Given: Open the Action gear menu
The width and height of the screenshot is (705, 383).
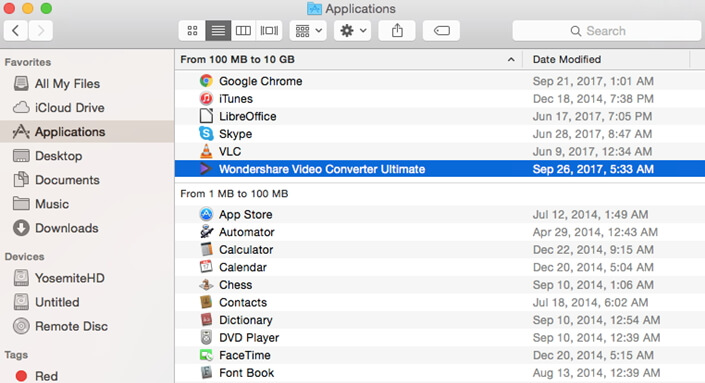Looking at the screenshot, I should click(352, 31).
